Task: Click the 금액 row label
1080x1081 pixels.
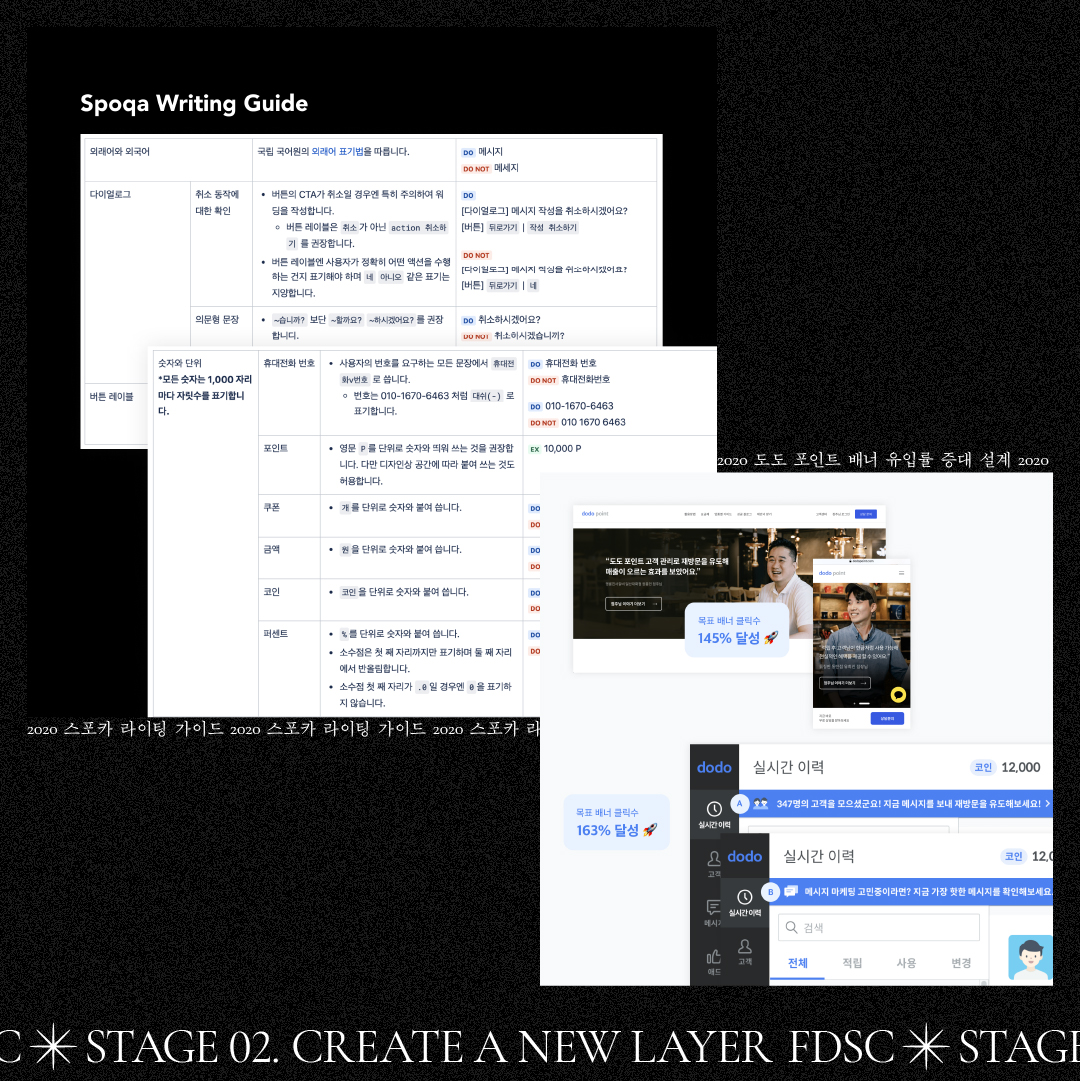Action: click(x=272, y=549)
